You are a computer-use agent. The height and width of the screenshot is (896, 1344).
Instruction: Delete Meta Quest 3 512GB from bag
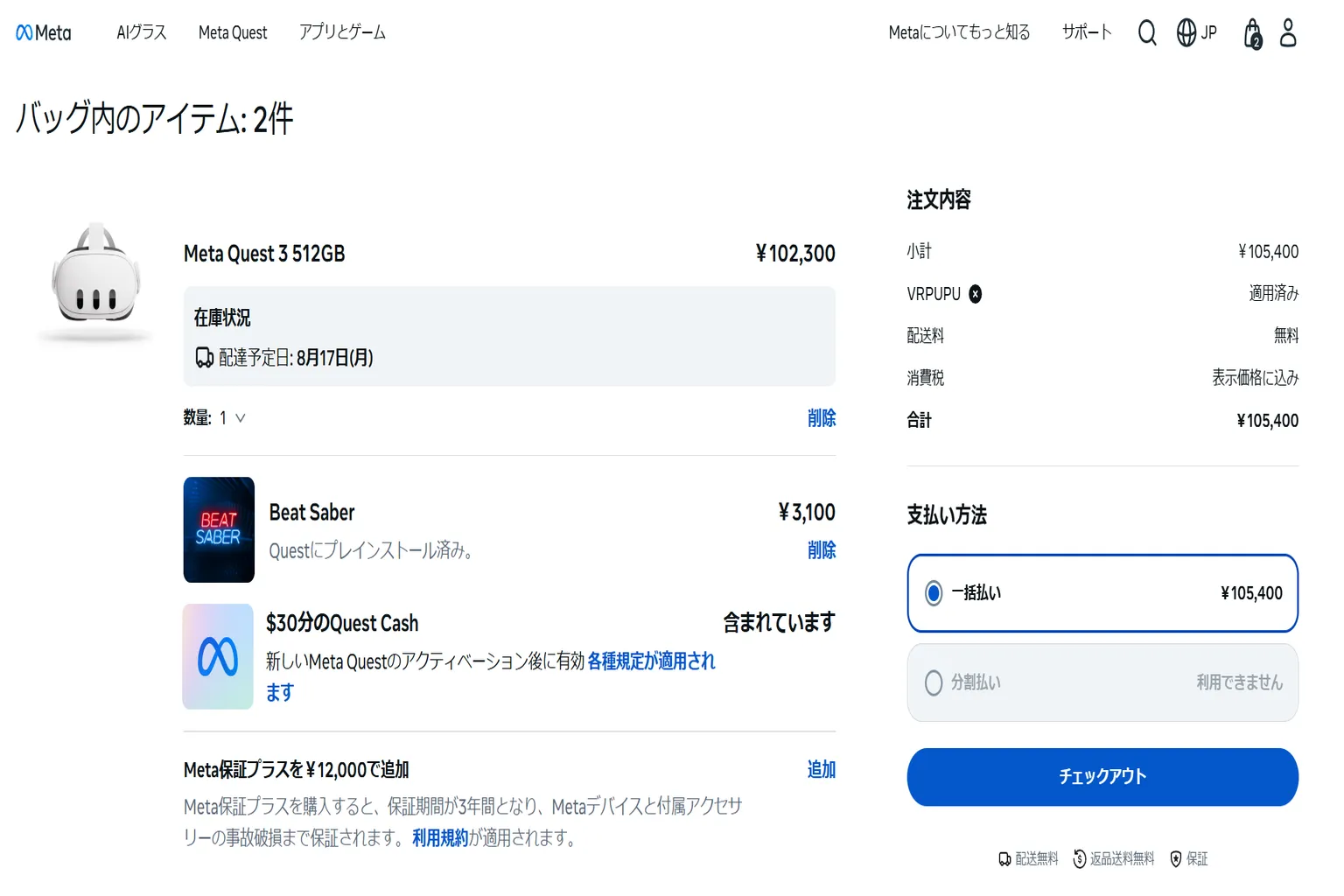[822, 418]
